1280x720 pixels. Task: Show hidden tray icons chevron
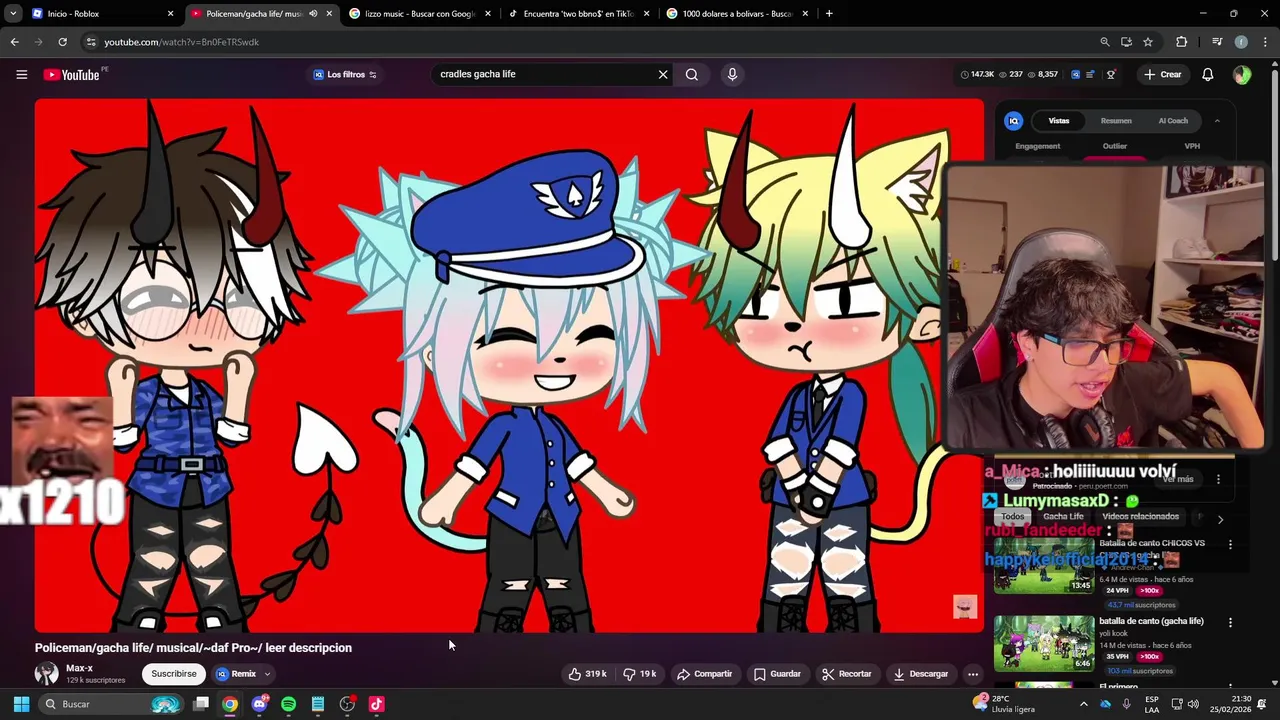coord(1083,704)
